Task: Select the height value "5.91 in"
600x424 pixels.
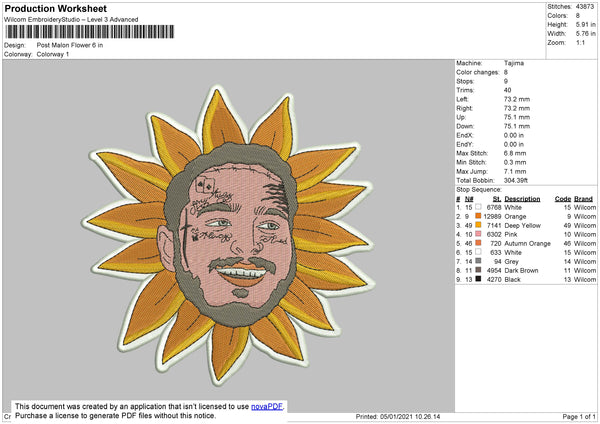Action: (x=585, y=24)
